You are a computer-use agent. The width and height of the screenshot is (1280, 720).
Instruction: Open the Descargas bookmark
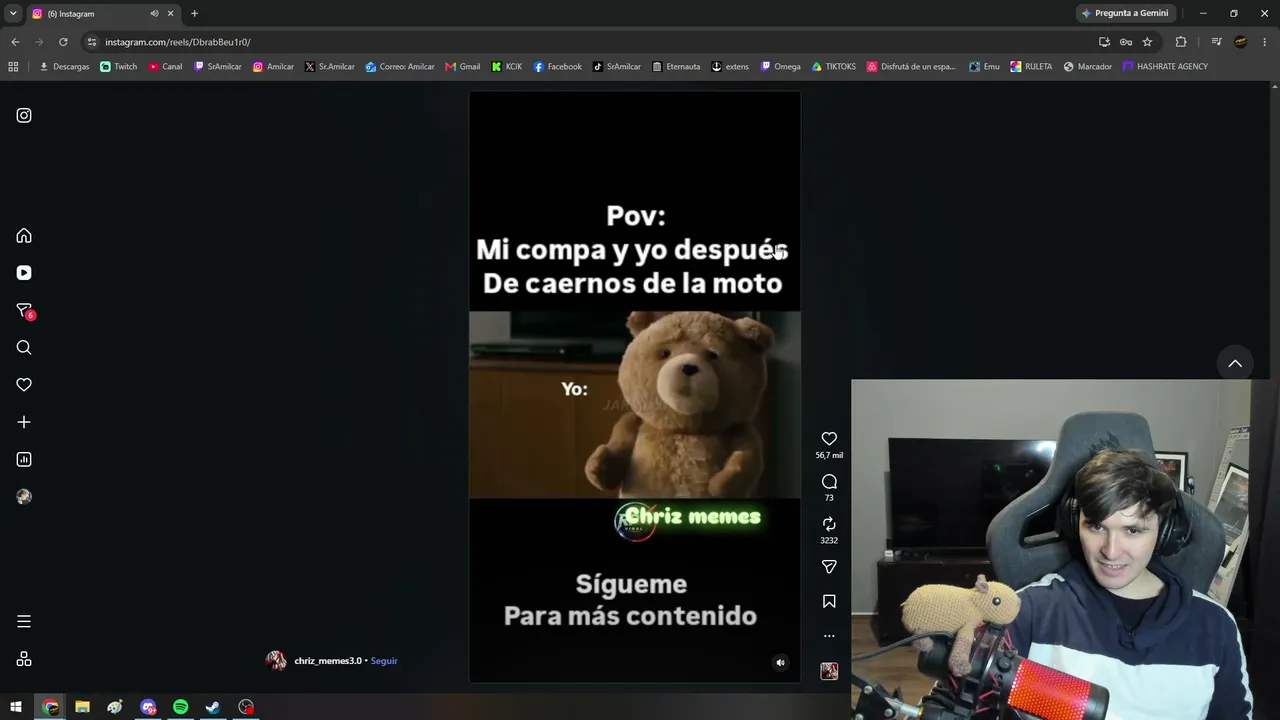tap(64, 67)
